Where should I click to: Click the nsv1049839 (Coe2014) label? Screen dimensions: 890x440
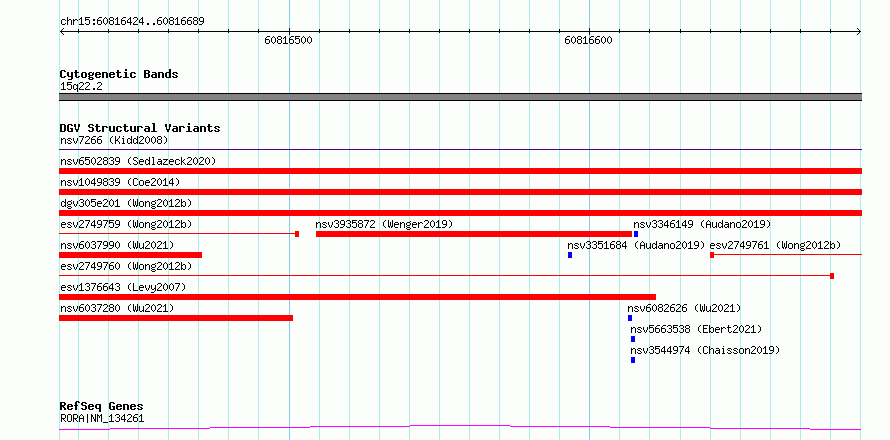(x=120, y=182)
